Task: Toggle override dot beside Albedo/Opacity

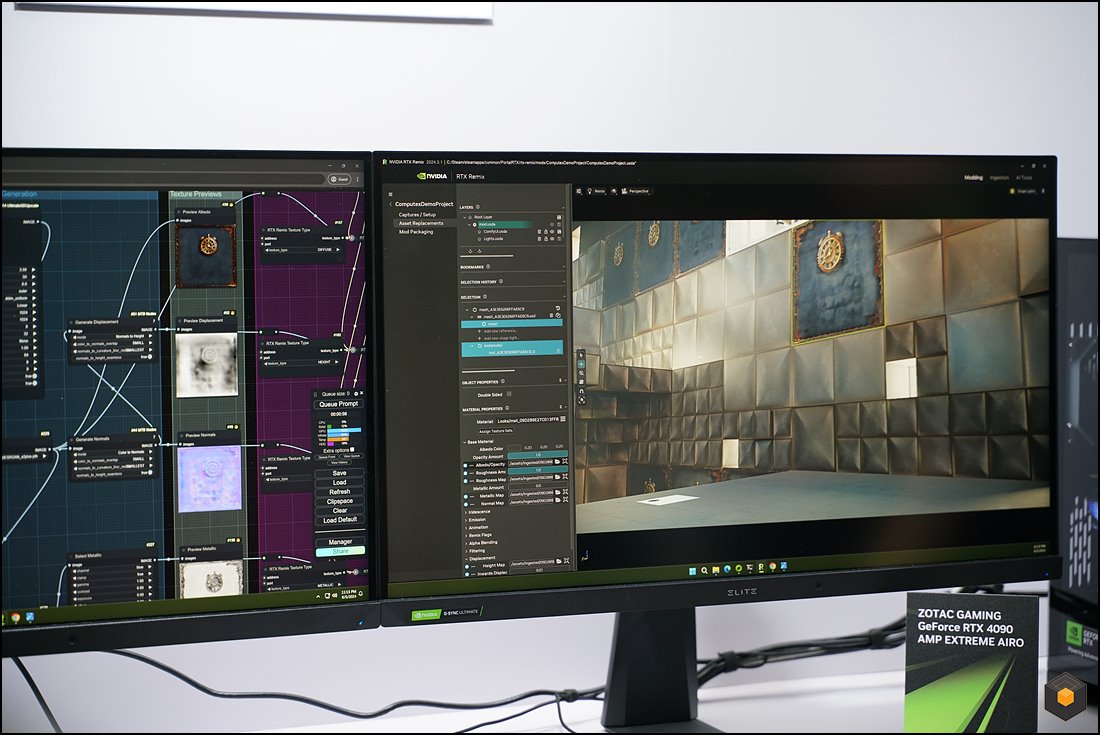Action: click(465, 466)
